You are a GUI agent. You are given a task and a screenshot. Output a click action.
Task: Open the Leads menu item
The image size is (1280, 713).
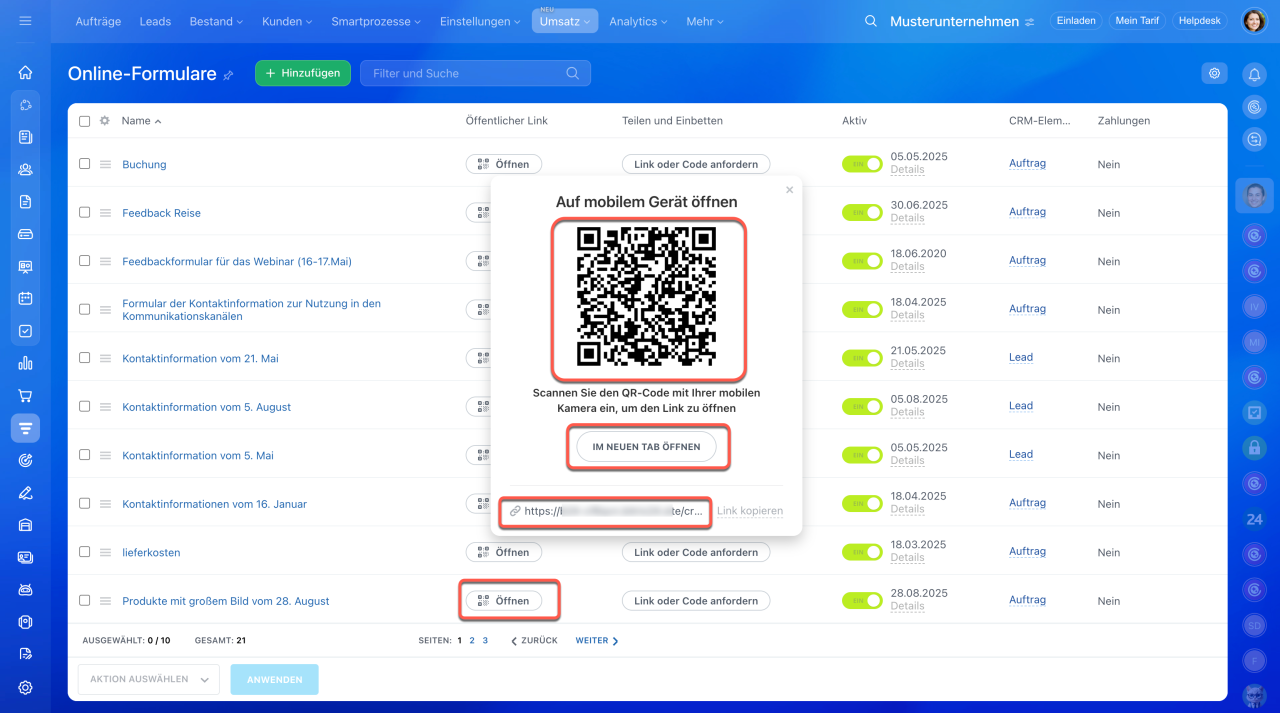[x=155, y=21]
